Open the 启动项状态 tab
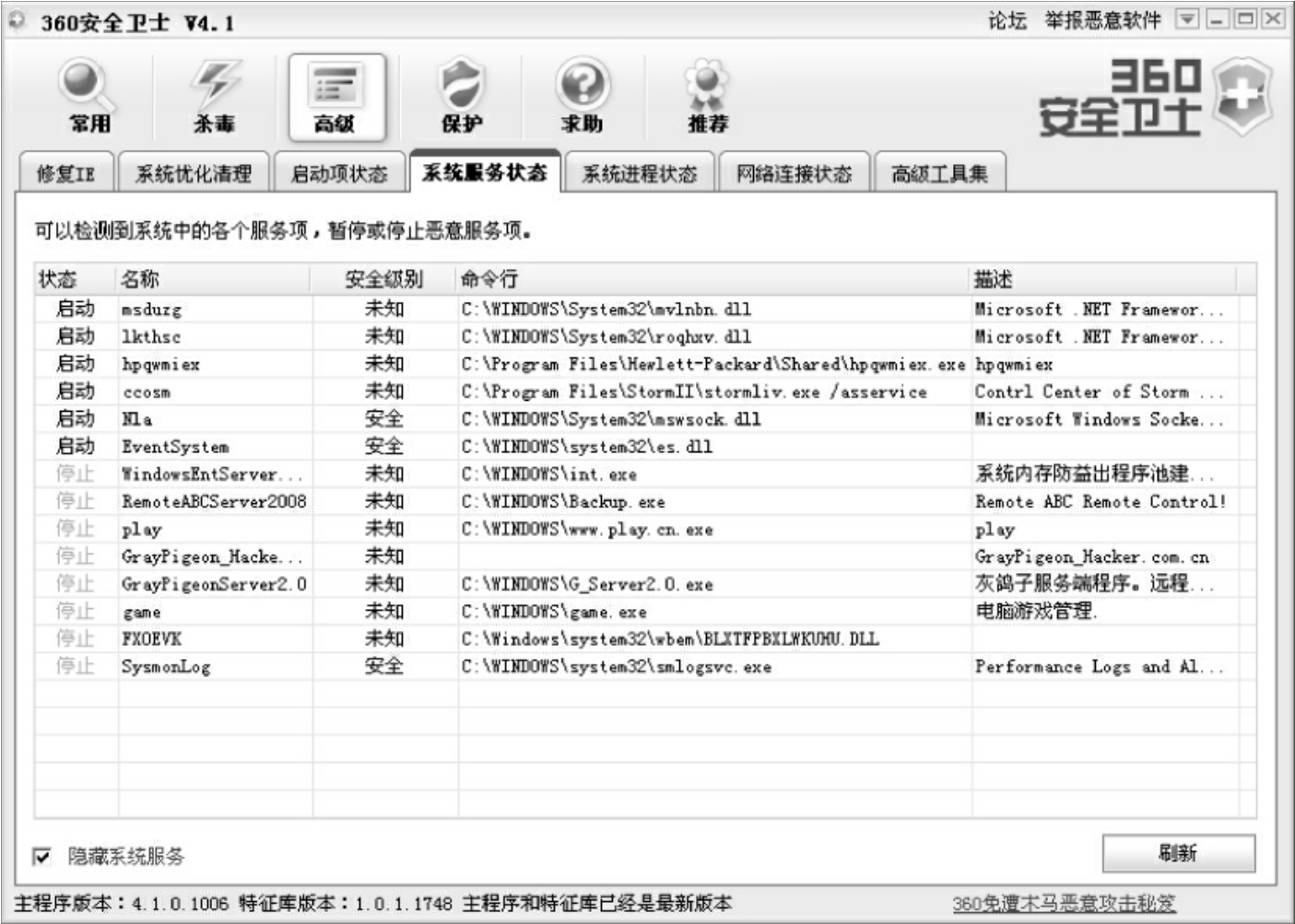Viewport: 1295px width, 924px height. click(x=339, y=172)
